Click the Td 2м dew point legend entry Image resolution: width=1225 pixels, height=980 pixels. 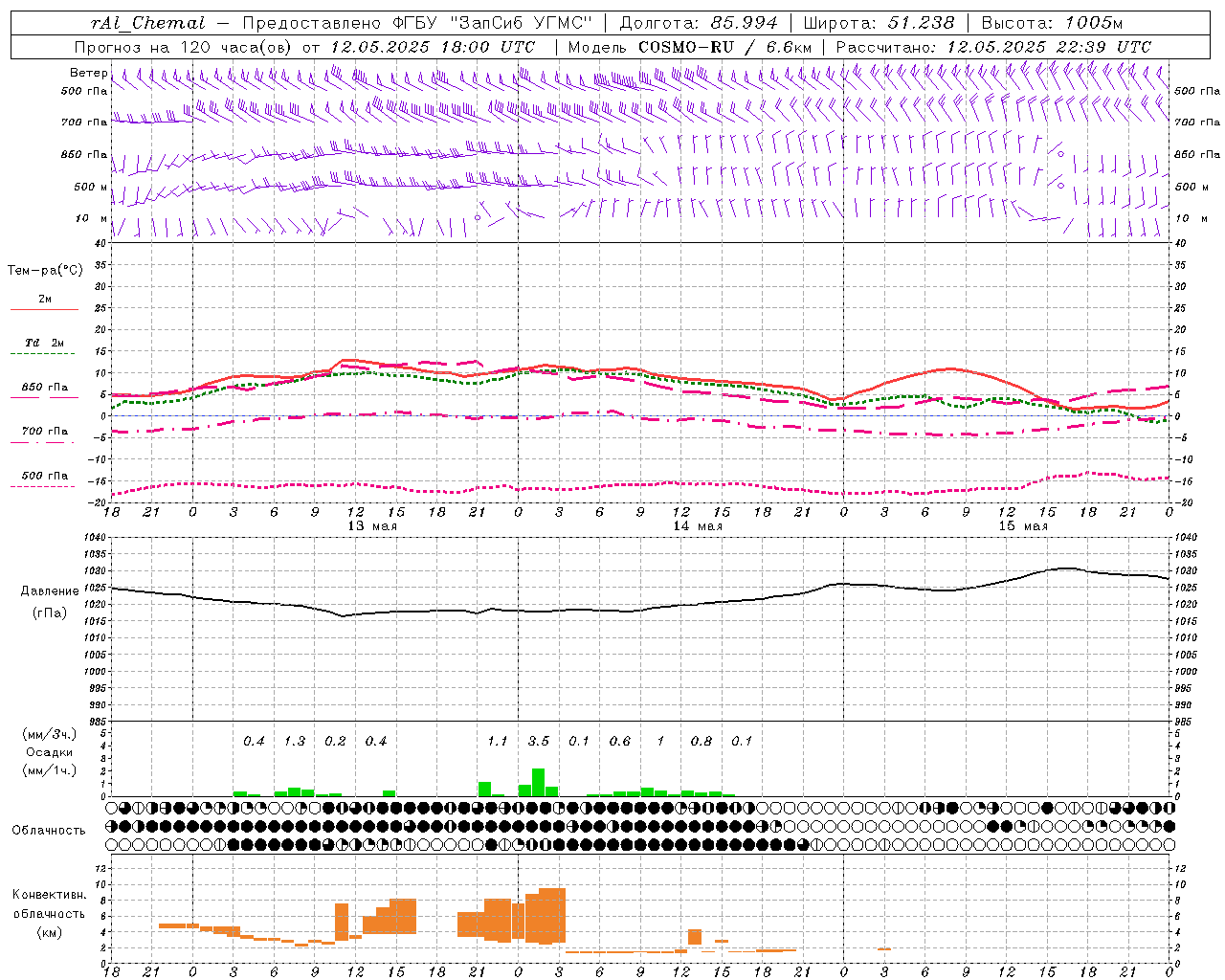pyautogui.click(x=44, y=343)
